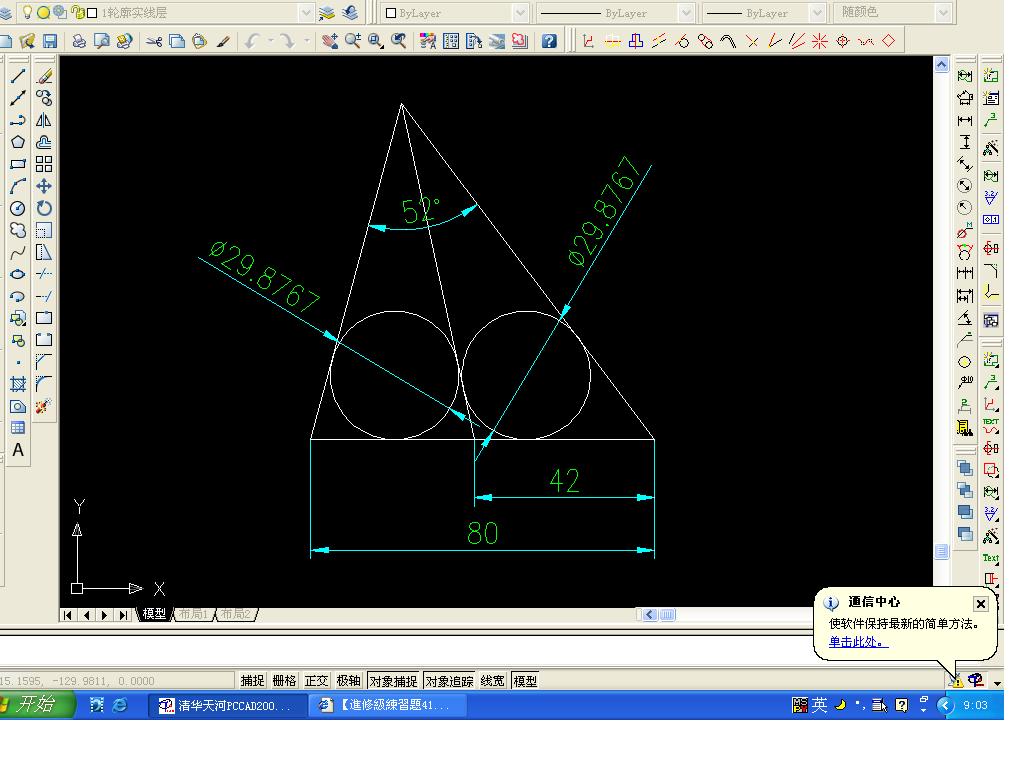This screenshot has width=1024, height=768.
Task: Expand the Undo history dropdown arrow
Action: [x=270, y=41]
